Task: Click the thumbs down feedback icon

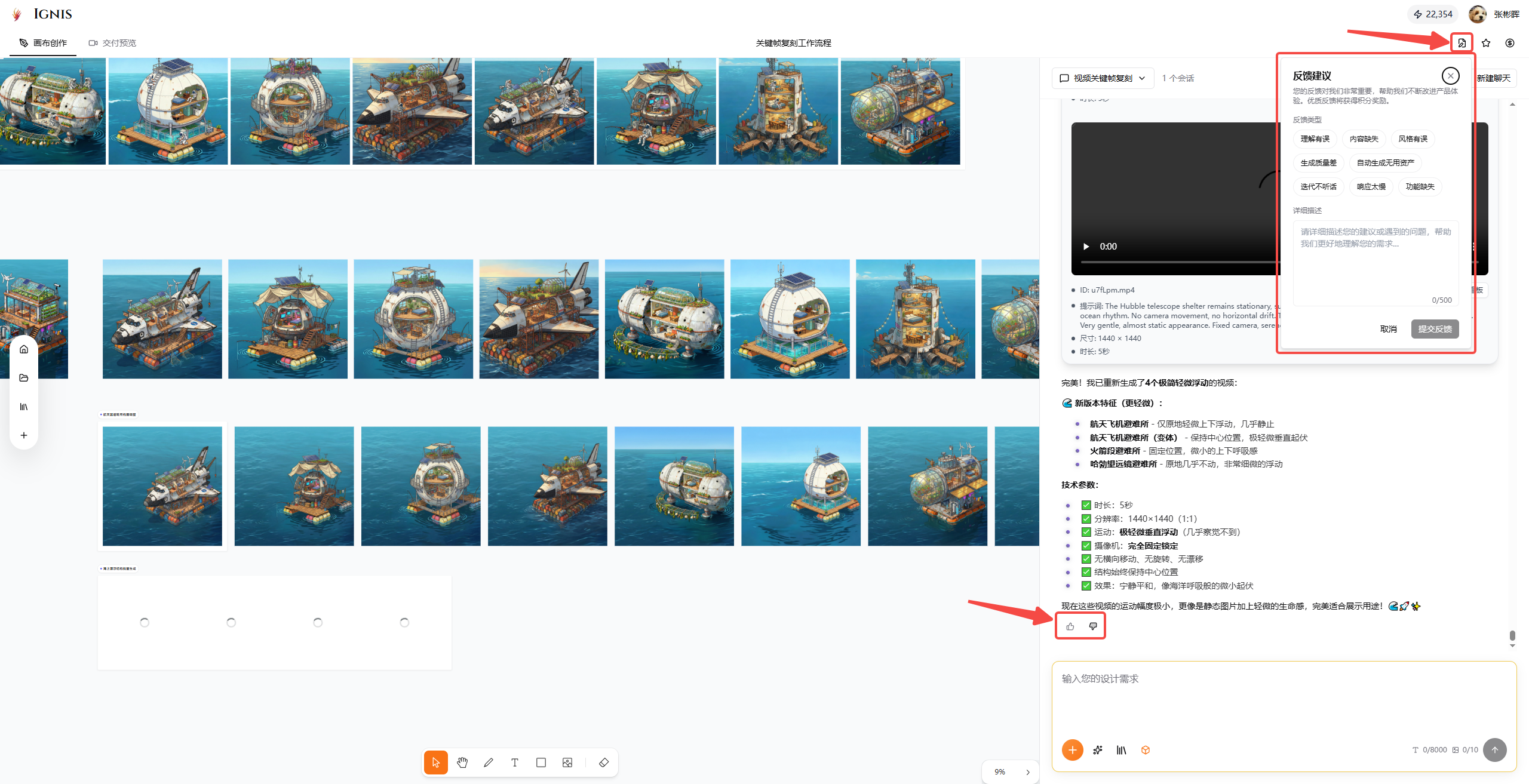Action: pyautogui.click(x=1093, y=626)
